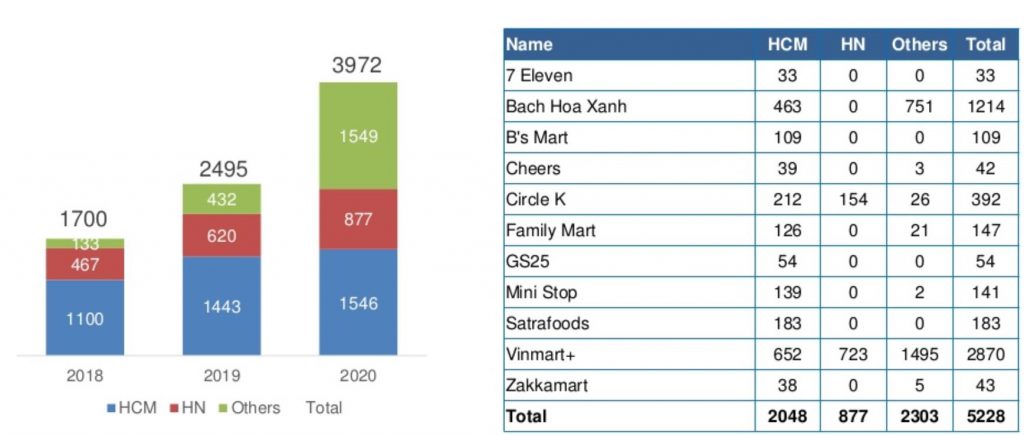Click the blue HCM legend swatch
The width and height of the screenshot is (1024, 435).
pyautogui.click(x=111, y=408)
